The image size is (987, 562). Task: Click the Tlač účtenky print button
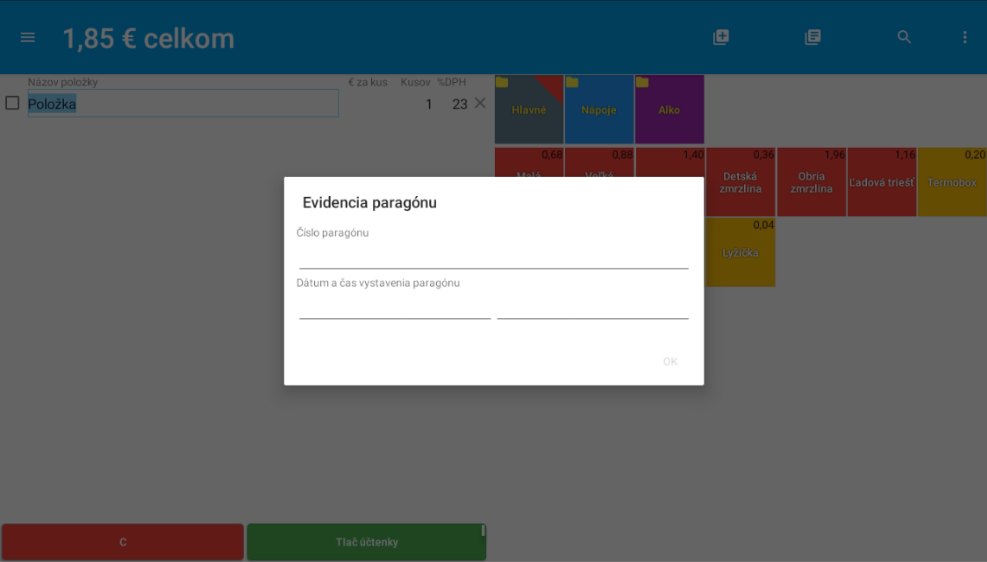366,542
